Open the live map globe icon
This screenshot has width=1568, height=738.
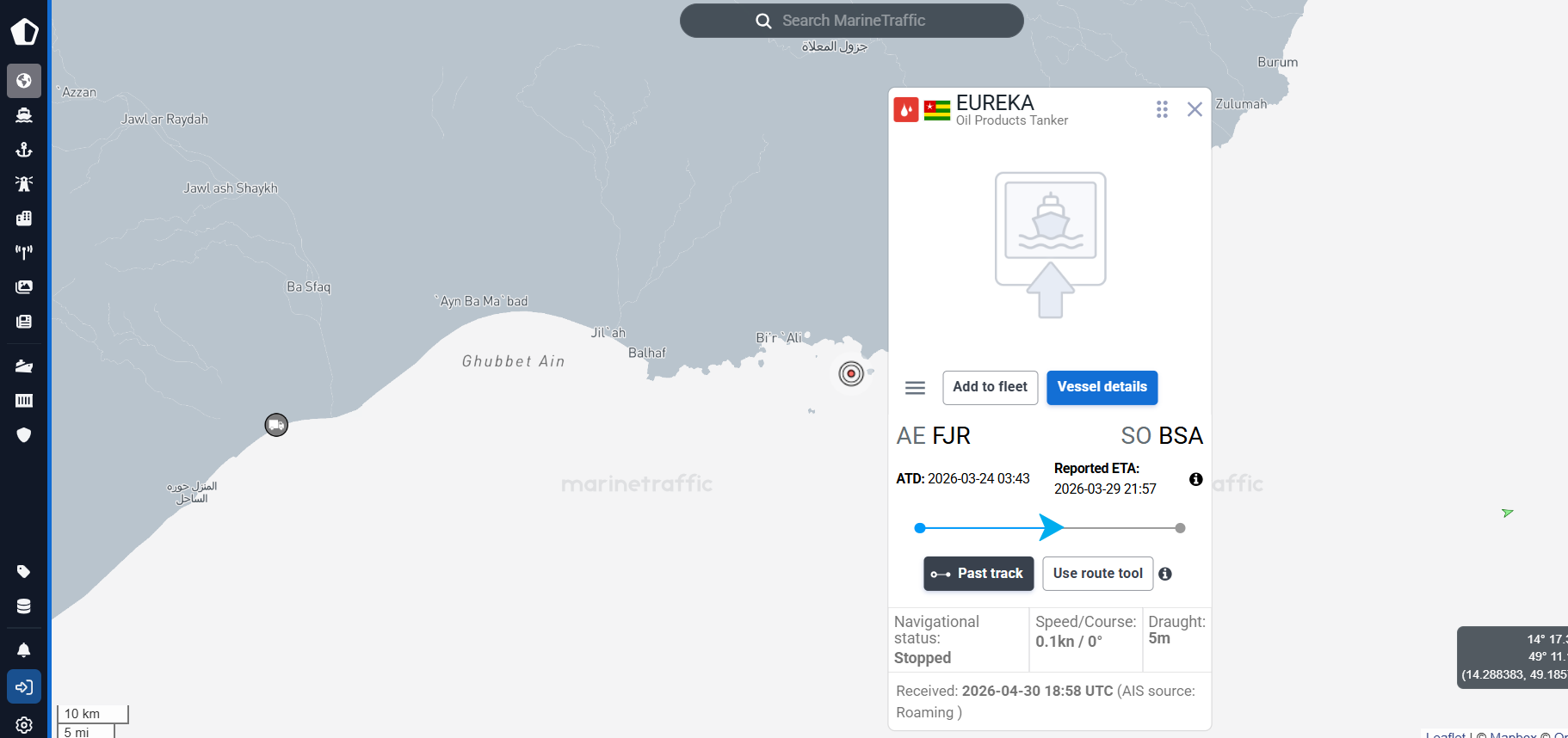pyautogui.click(x=24, y=81)
